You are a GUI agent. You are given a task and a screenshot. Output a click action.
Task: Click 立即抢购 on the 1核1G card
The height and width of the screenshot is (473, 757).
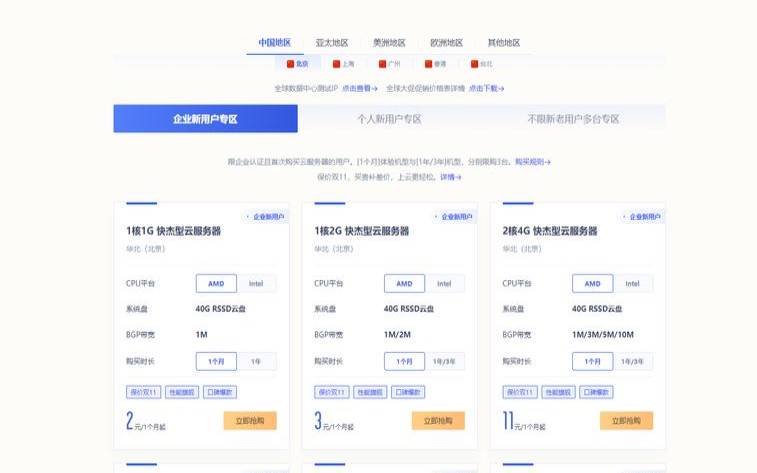point(250,420)
